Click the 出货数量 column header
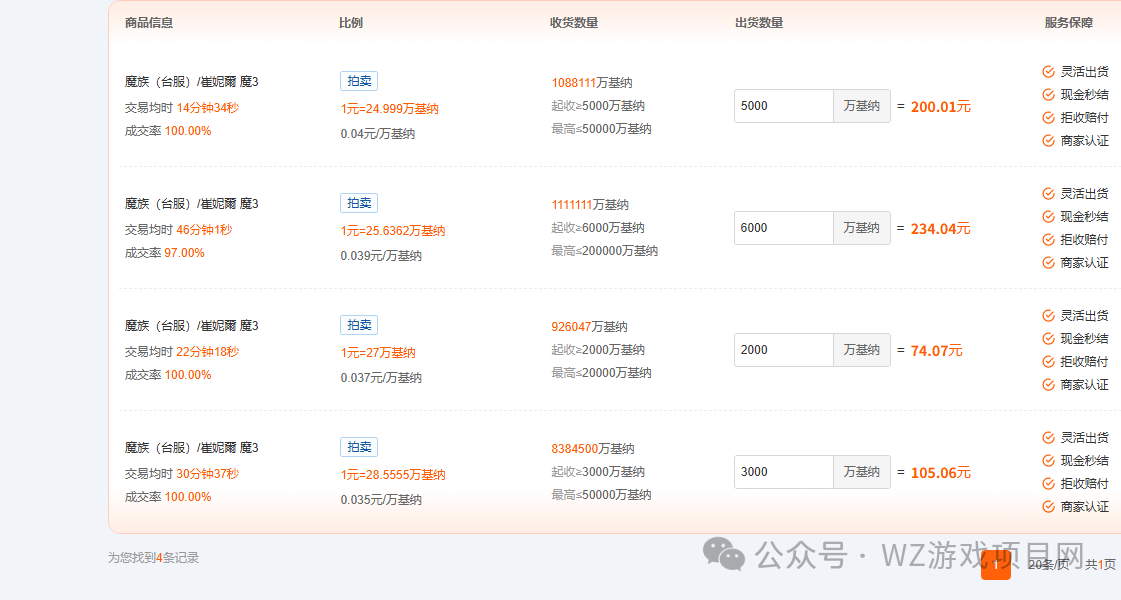 [x=757, y=21]
